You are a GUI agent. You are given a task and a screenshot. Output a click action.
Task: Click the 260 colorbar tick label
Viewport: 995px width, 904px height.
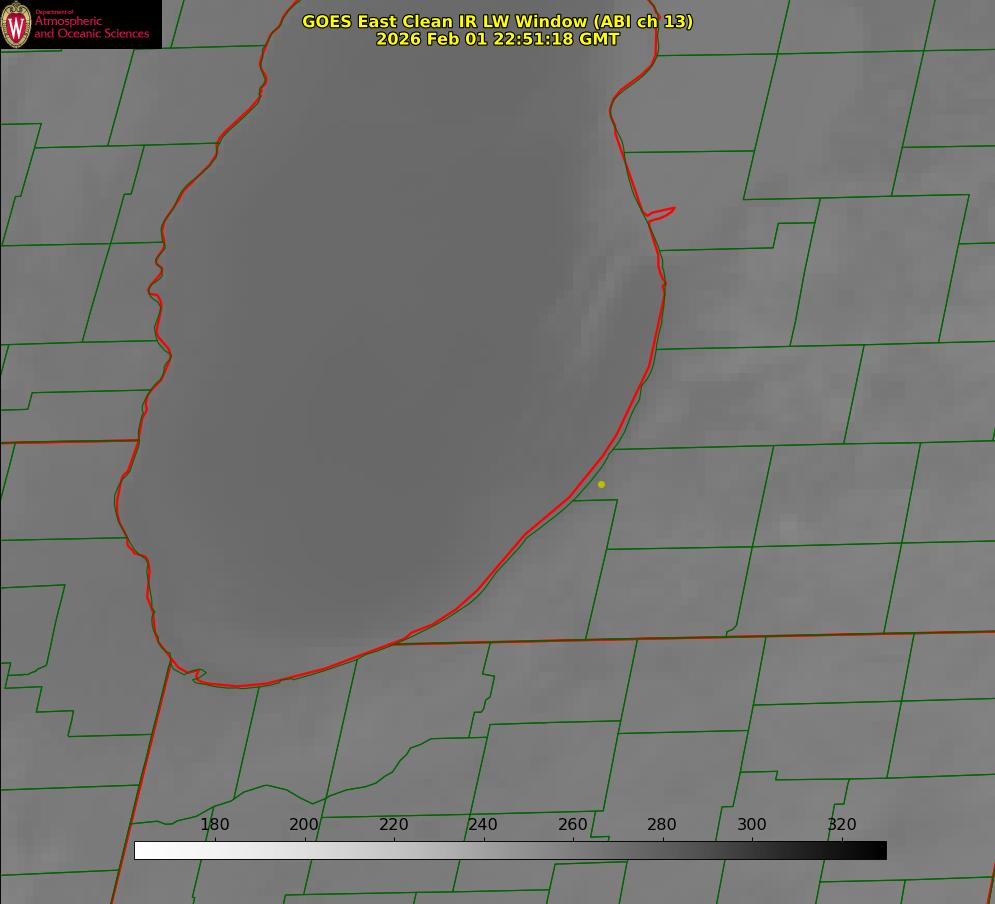point(573,824)
